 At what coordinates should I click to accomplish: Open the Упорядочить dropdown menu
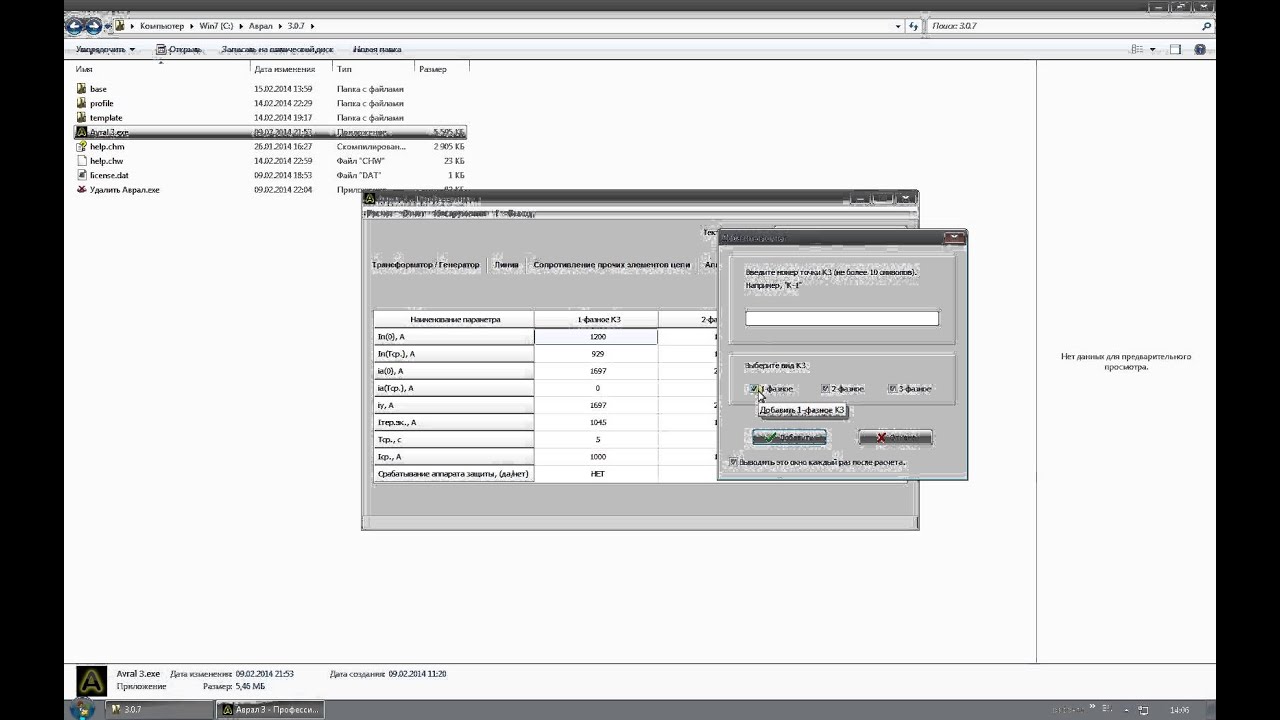click(105, 49)
